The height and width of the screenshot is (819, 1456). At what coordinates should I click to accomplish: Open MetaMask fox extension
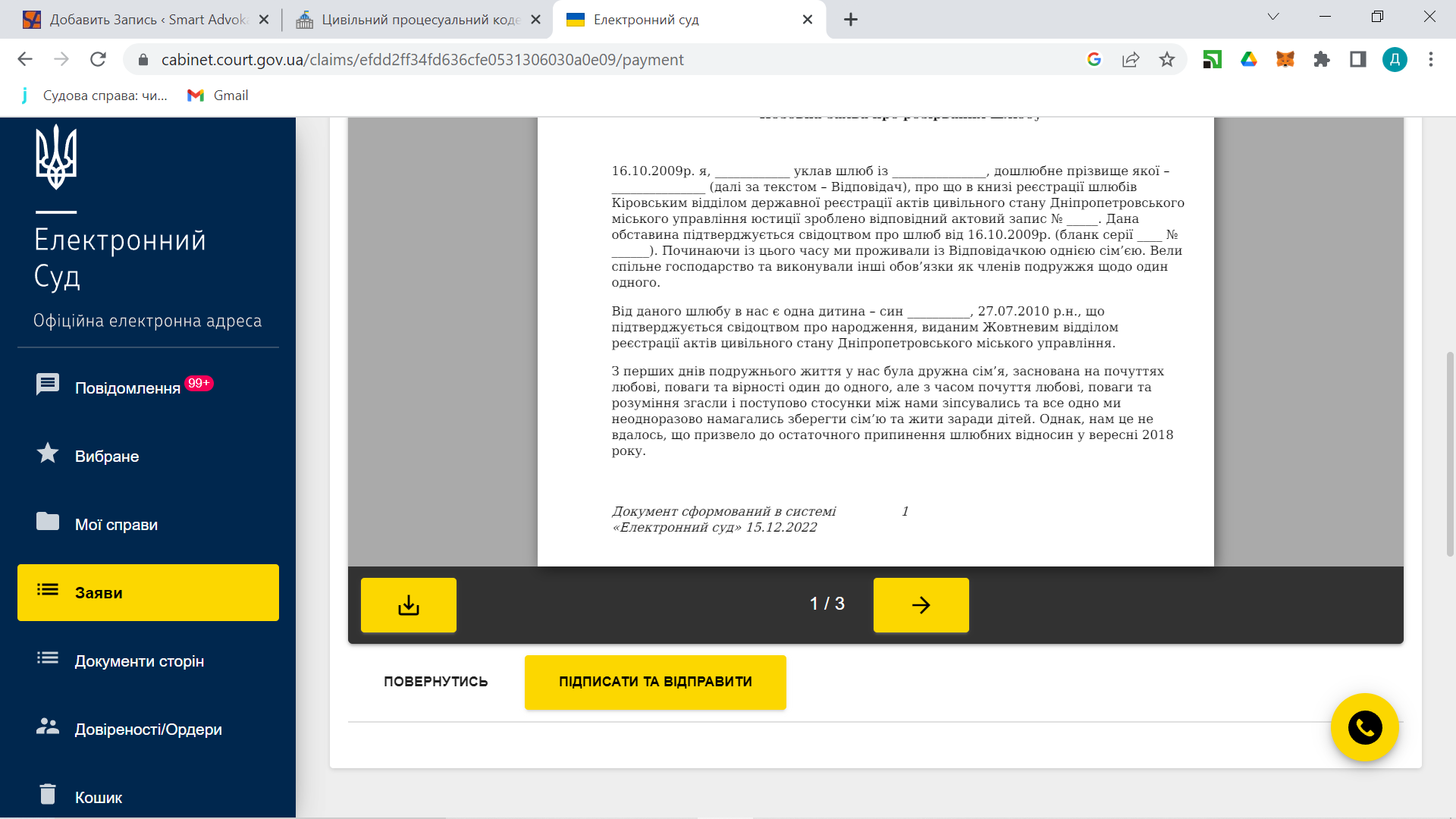[1285, 59]
